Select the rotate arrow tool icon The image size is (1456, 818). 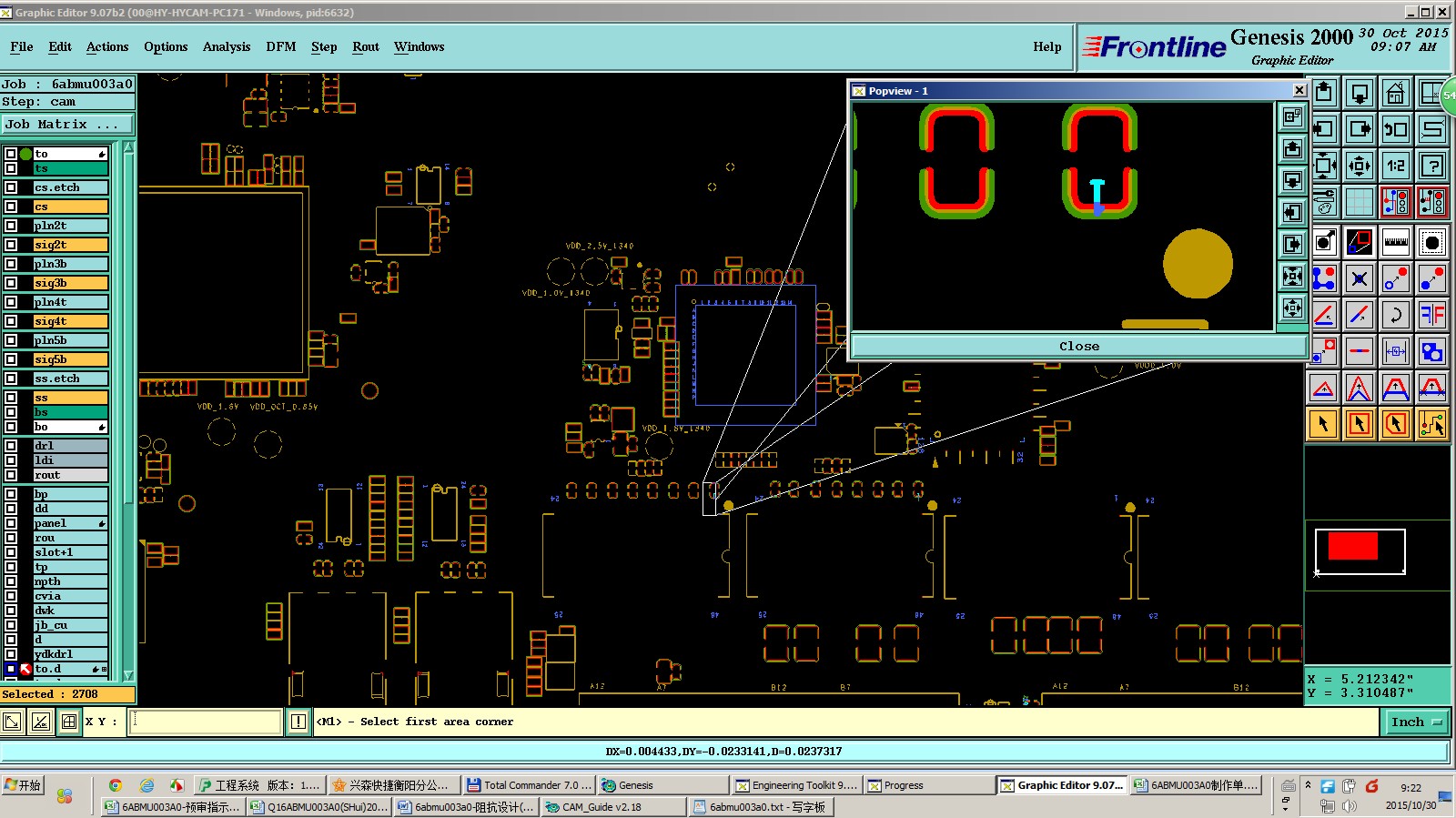pyautogui.click(x=1396, y=315)
